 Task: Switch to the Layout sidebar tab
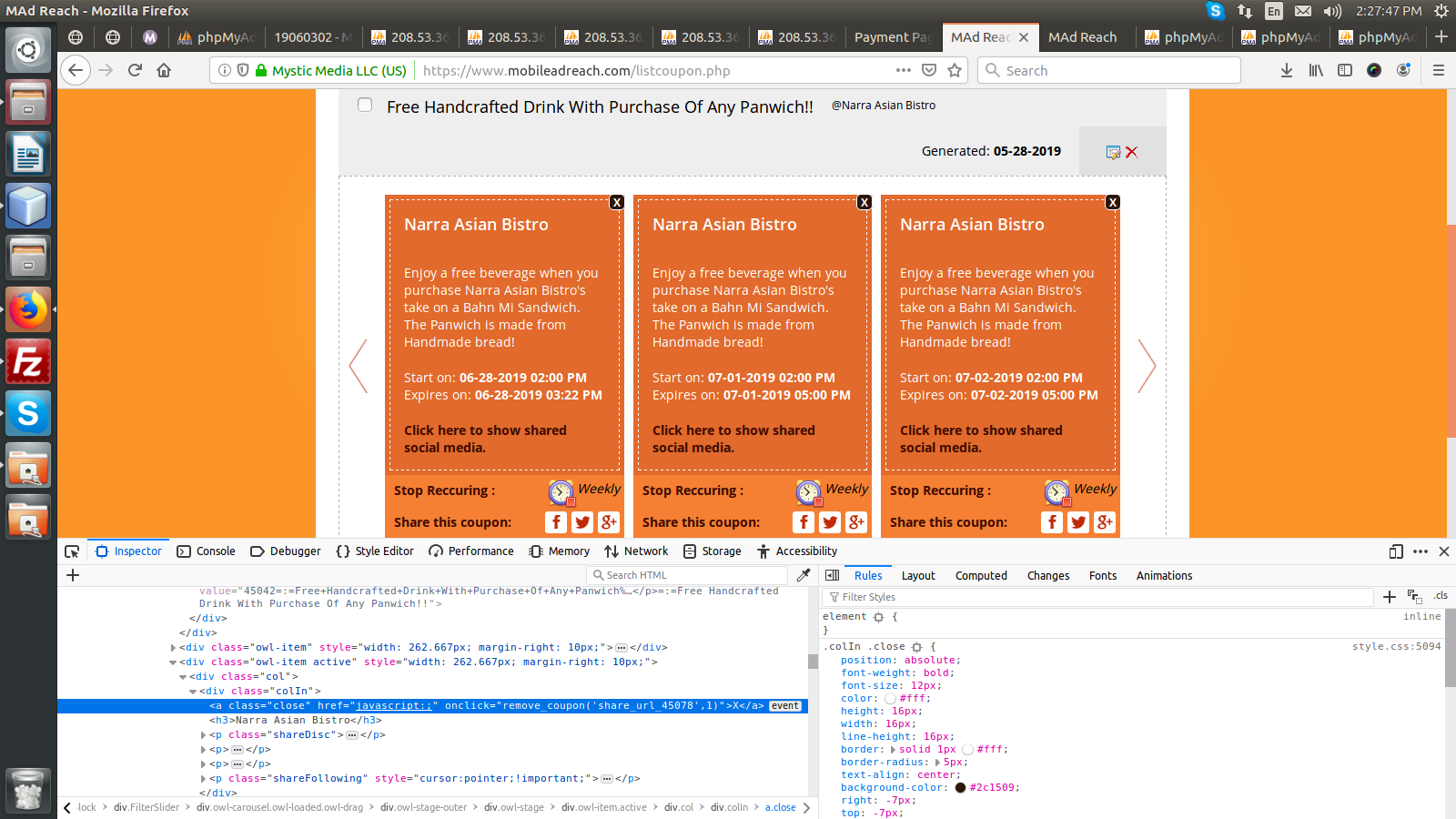[x=918, y=576]
